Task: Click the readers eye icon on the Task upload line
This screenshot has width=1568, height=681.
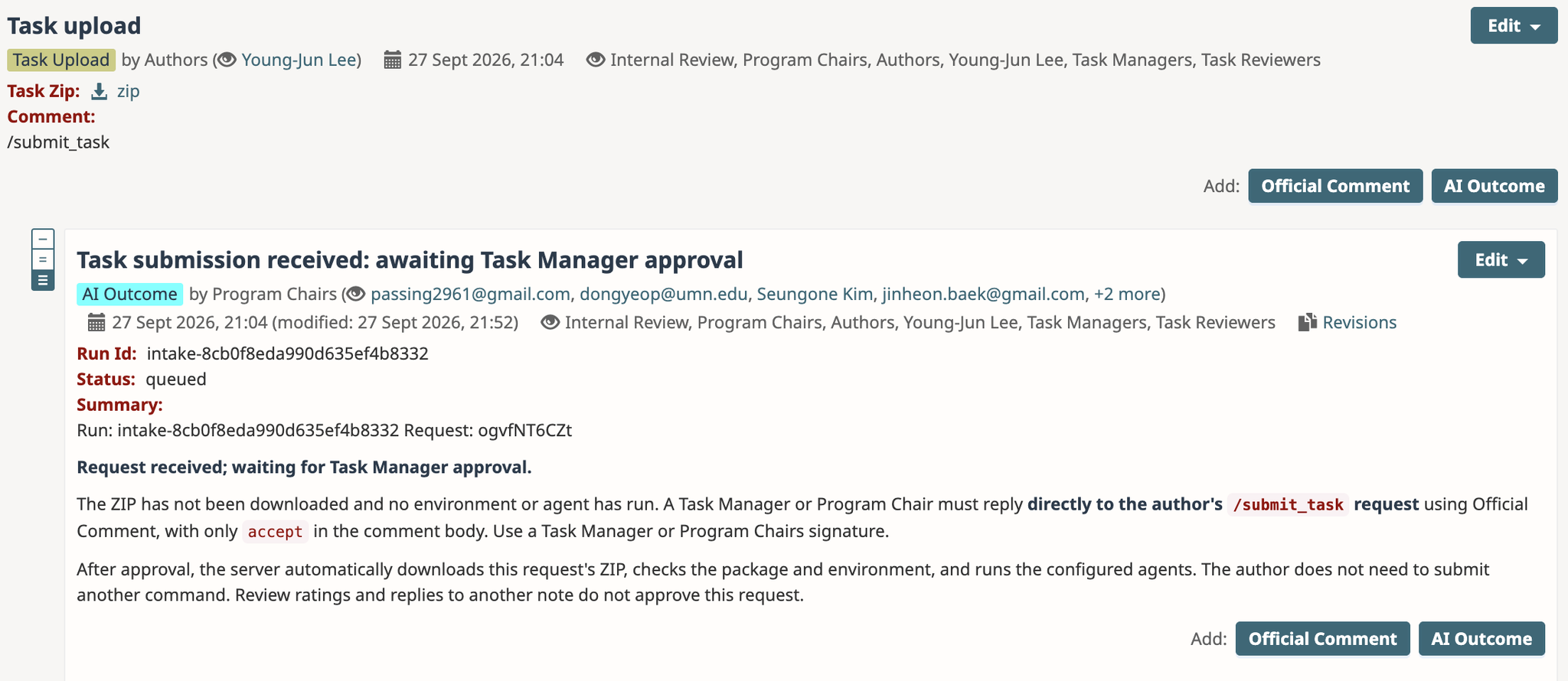Action: 596,60
